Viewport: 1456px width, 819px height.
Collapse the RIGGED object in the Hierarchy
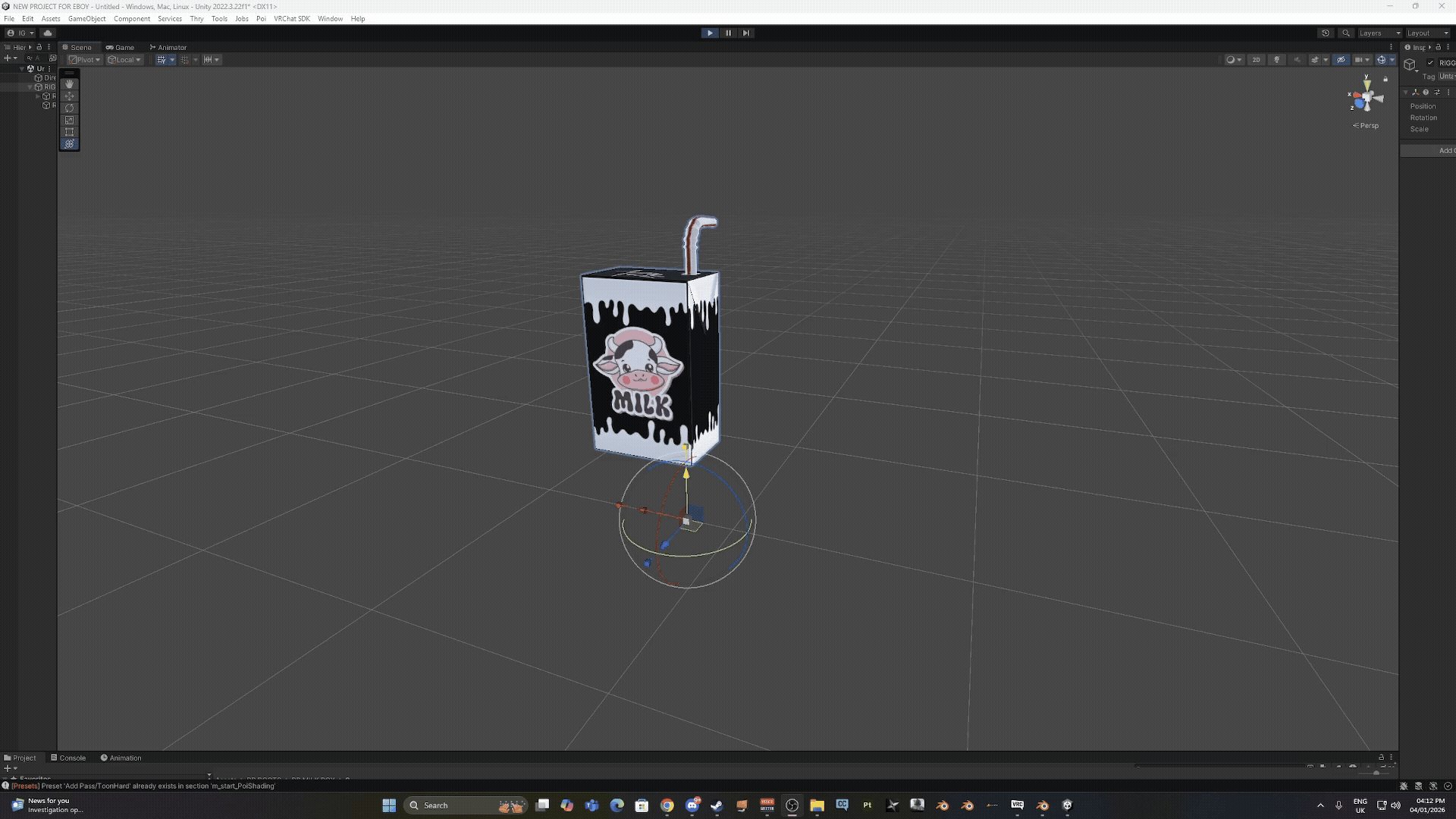(x=30, y=86)
